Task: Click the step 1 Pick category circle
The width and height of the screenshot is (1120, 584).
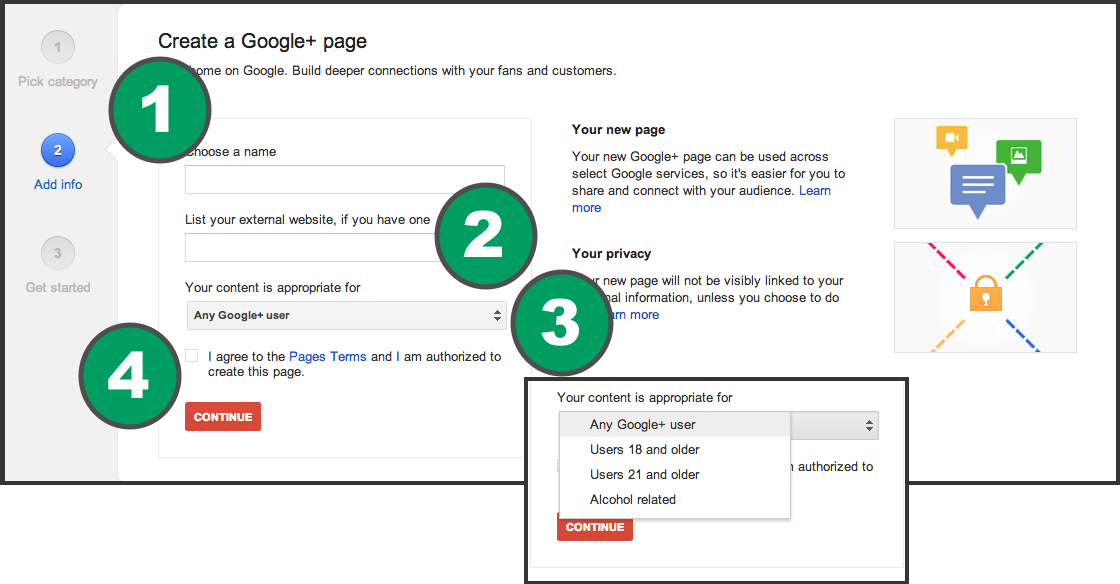Action: [58, 48]
